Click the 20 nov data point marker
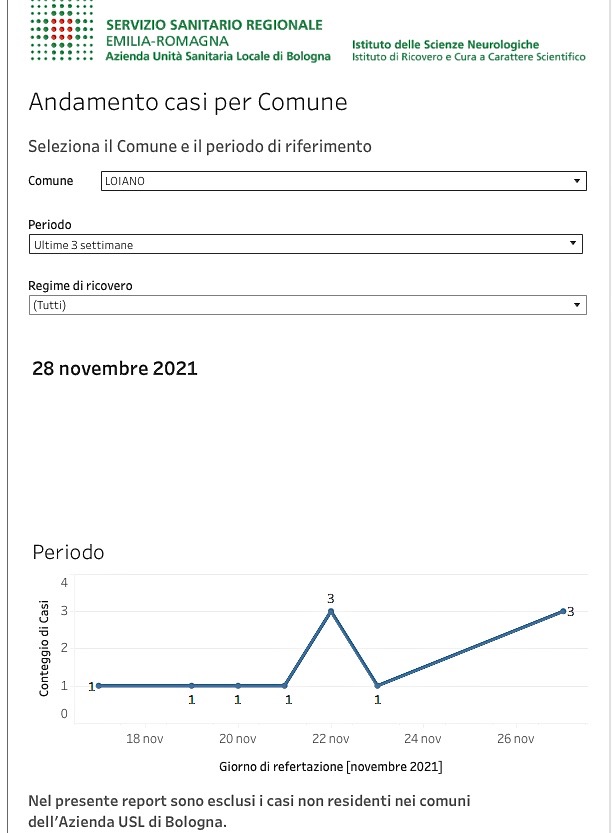Image resolution: width=612 pixels, height=833 pixels. click(238, 685)
